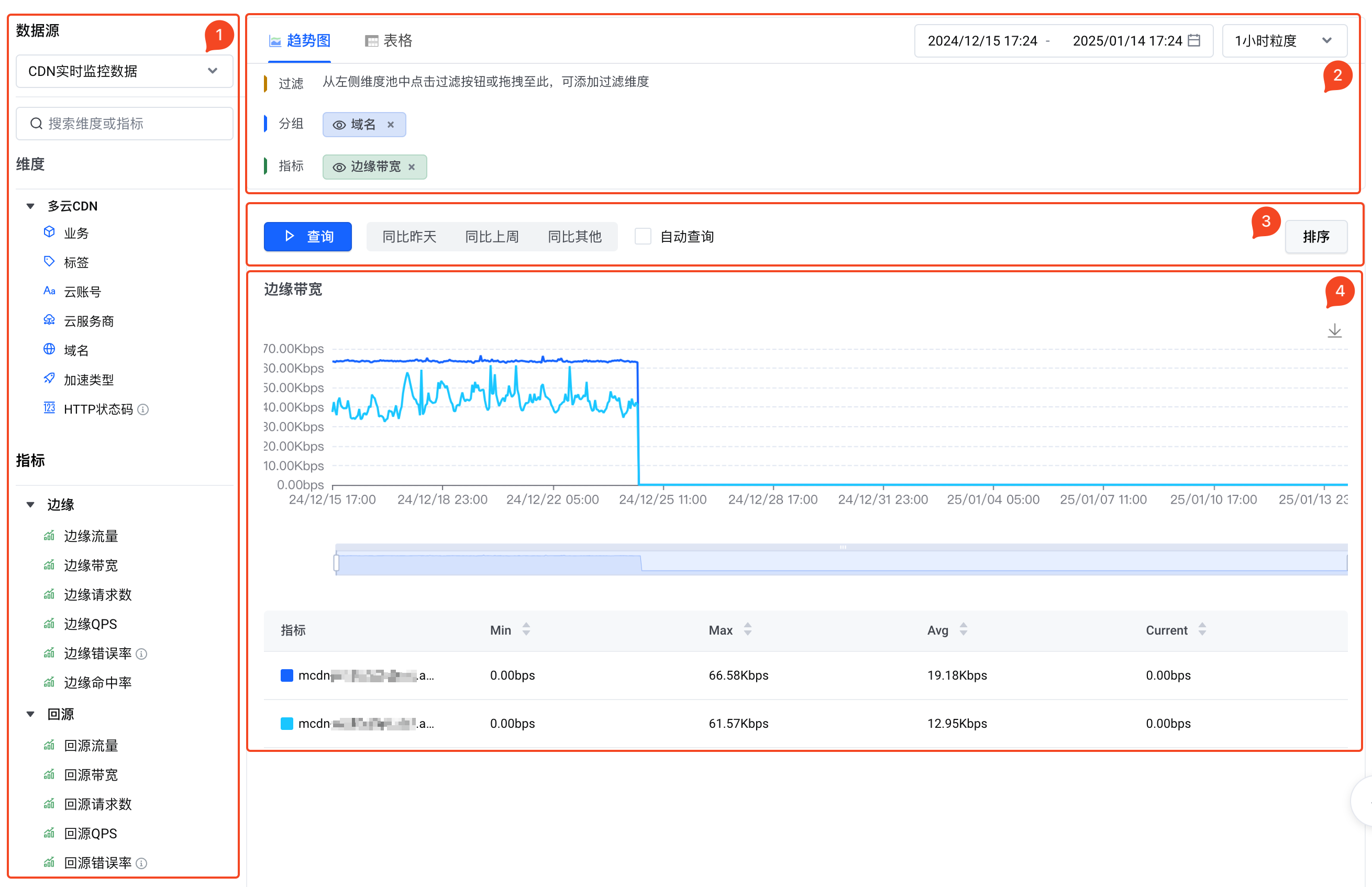Select 云服务商 dimension in the list

88,321
